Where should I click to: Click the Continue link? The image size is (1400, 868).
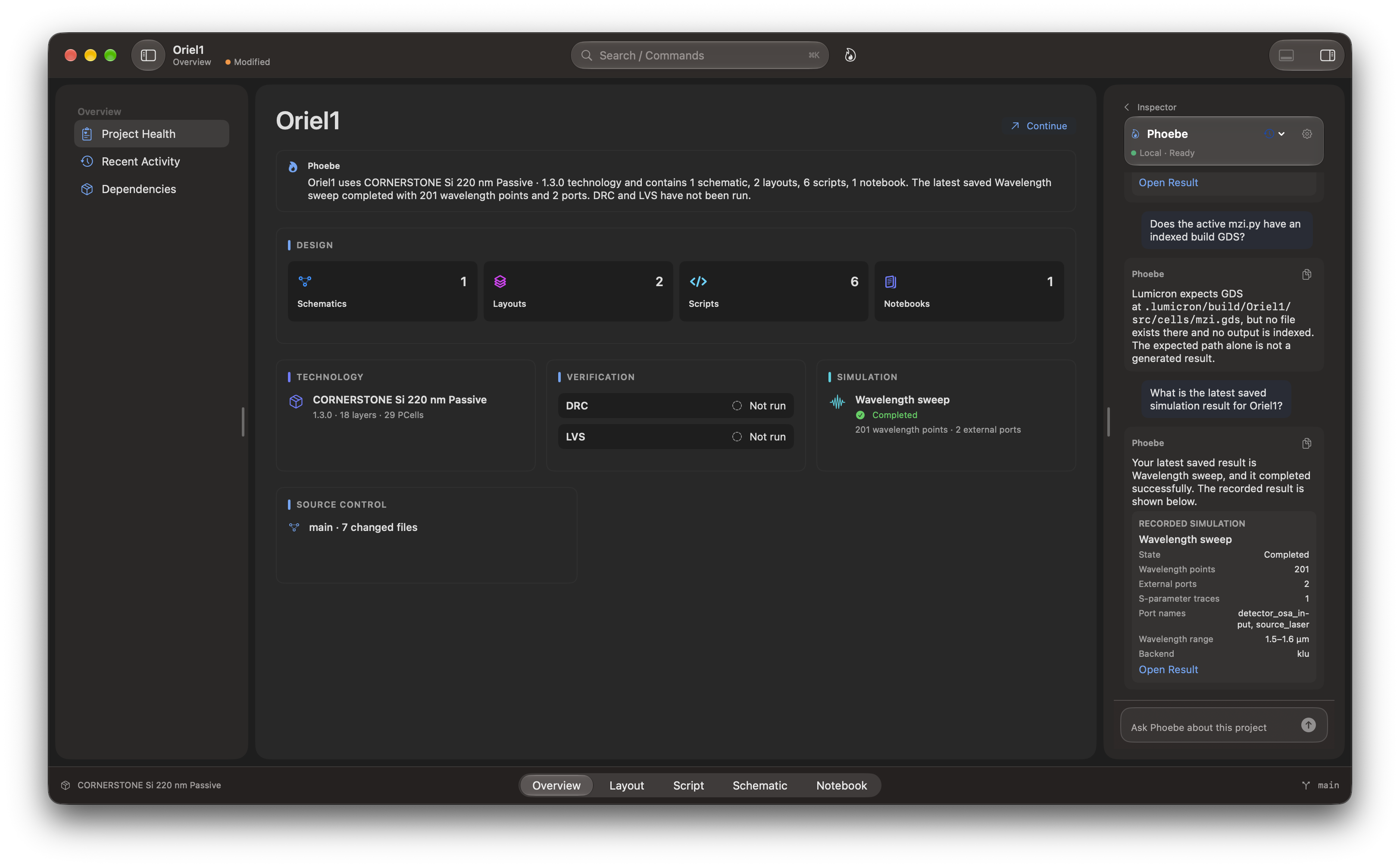[1038, 126]
